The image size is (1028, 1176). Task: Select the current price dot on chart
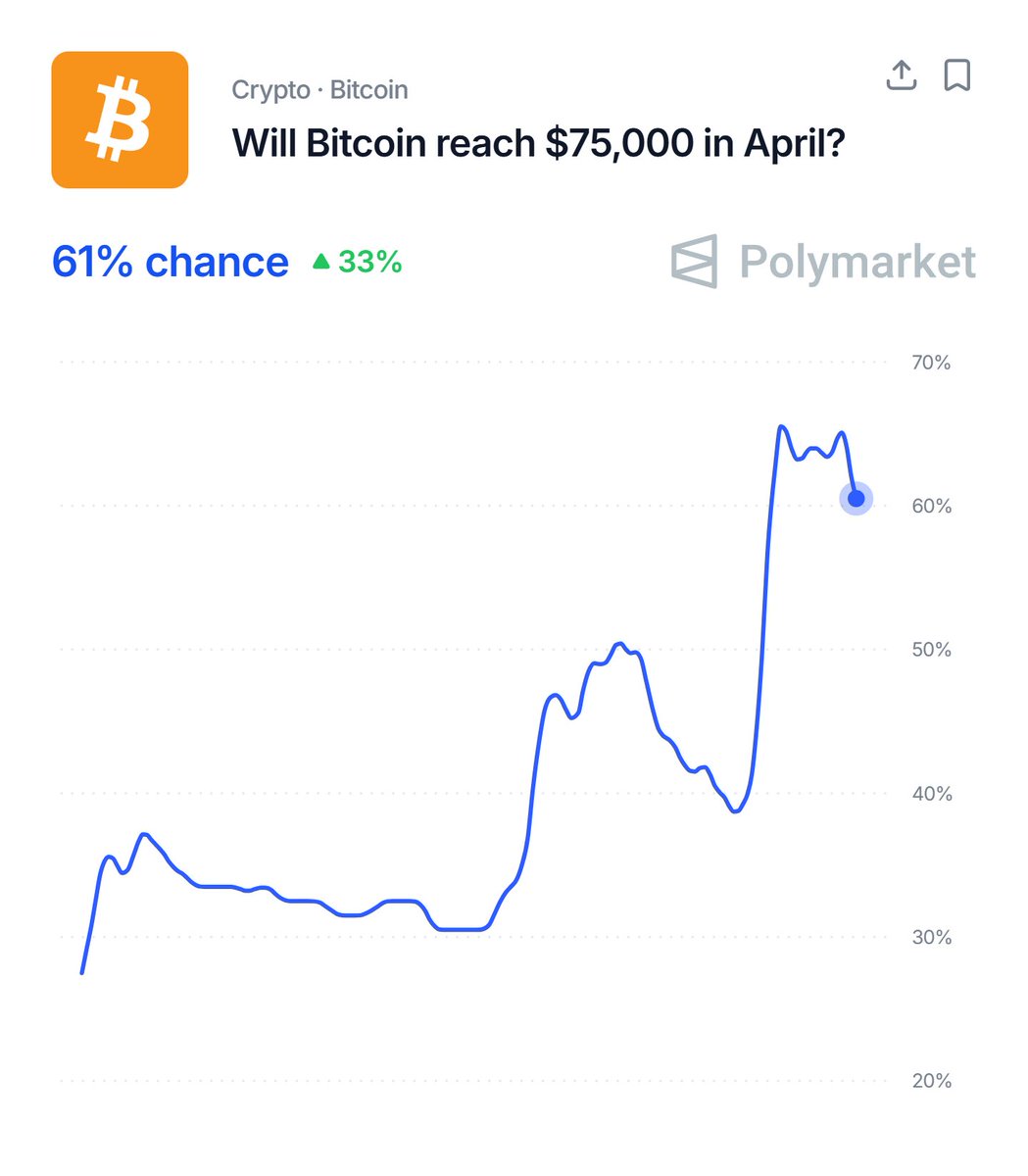(856, 499)
